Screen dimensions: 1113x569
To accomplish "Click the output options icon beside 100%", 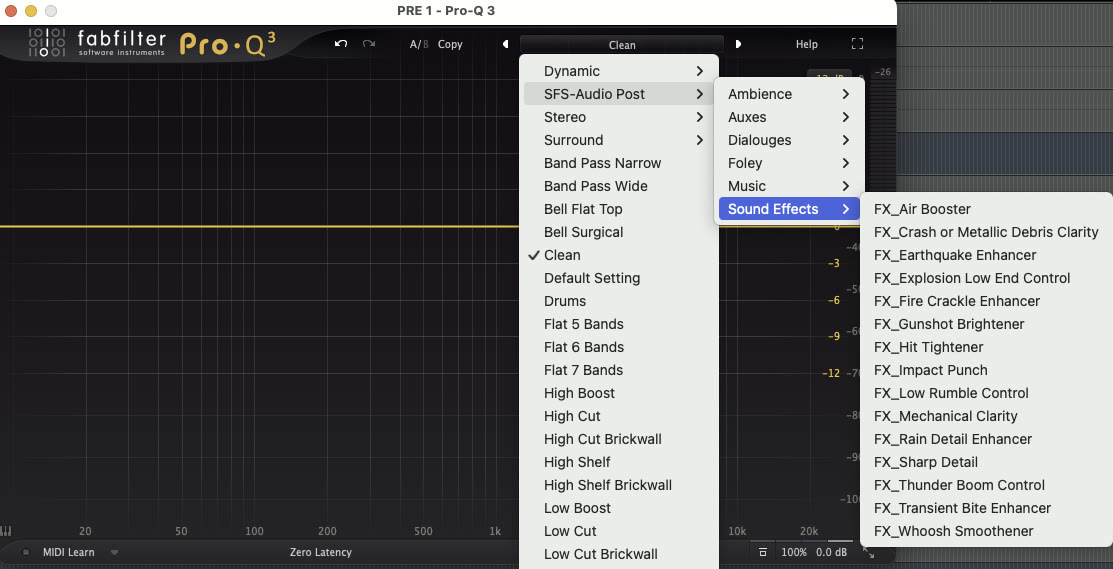I will (x=763, y=552).
